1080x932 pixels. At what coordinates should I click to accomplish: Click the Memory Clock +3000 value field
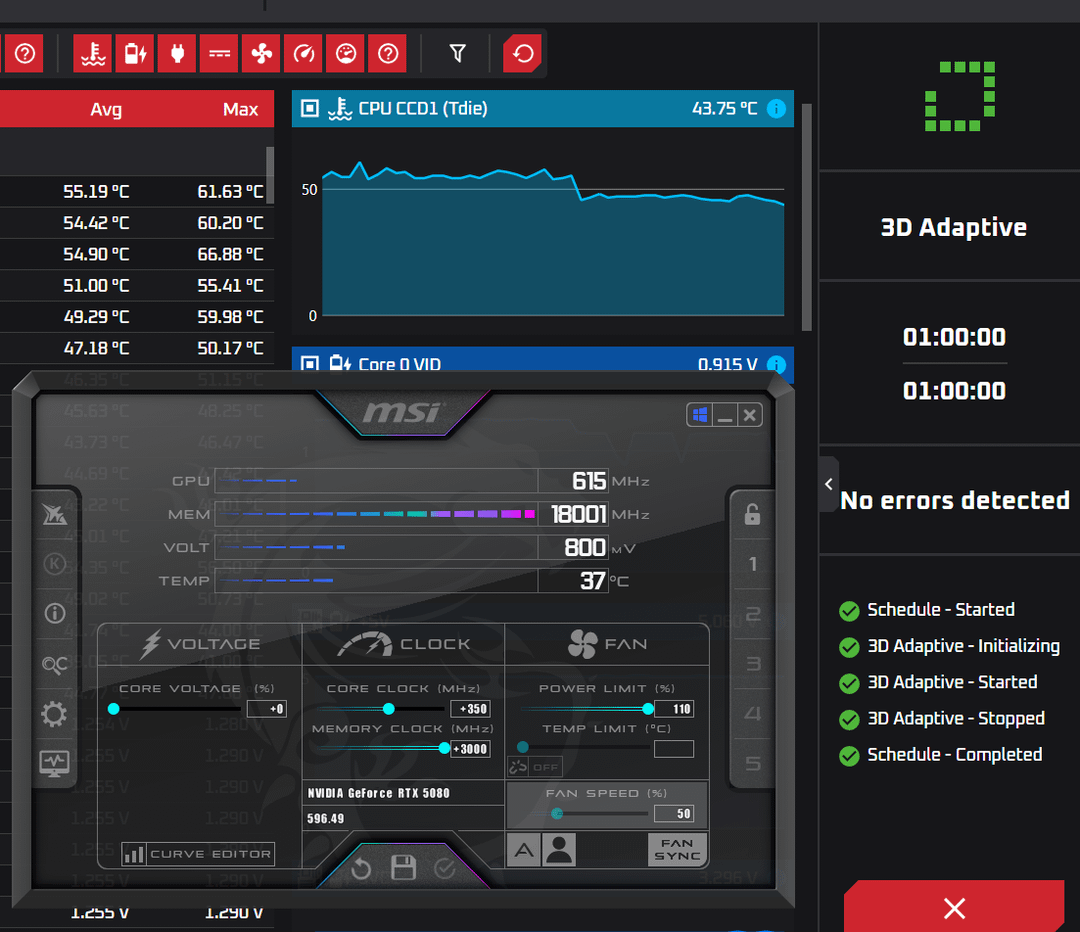(x=470, y=749)
